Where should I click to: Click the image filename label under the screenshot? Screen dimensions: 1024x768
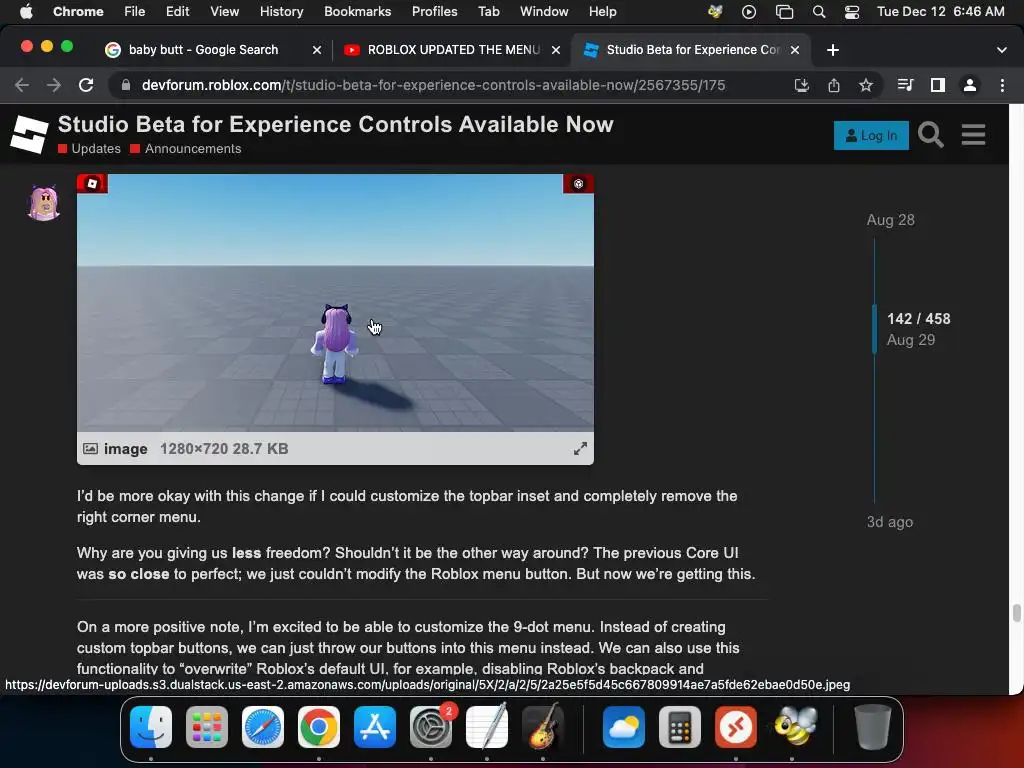[125, 449]
